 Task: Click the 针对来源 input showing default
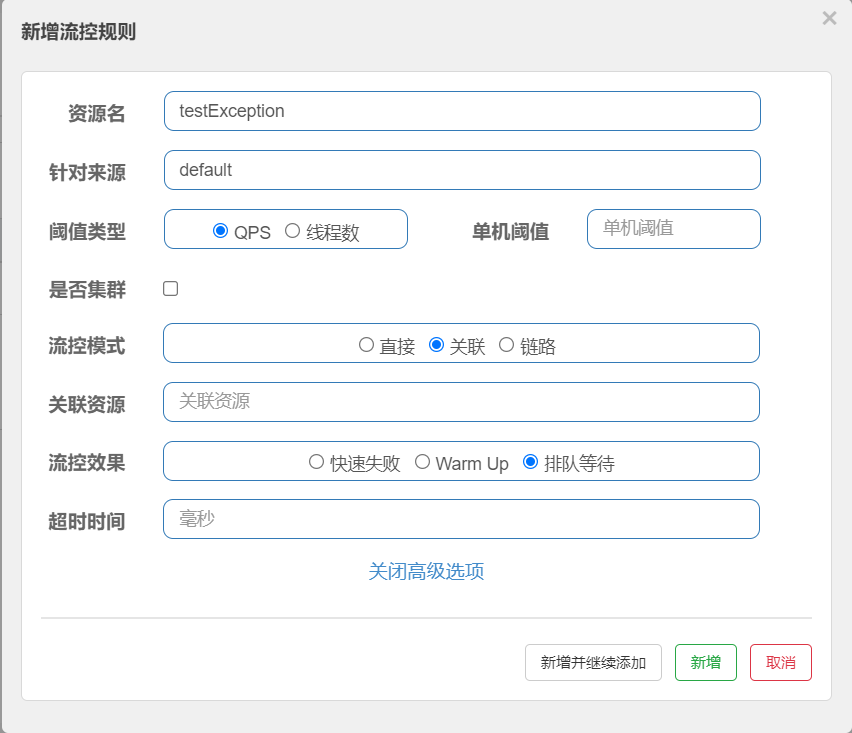click(462, 170)
